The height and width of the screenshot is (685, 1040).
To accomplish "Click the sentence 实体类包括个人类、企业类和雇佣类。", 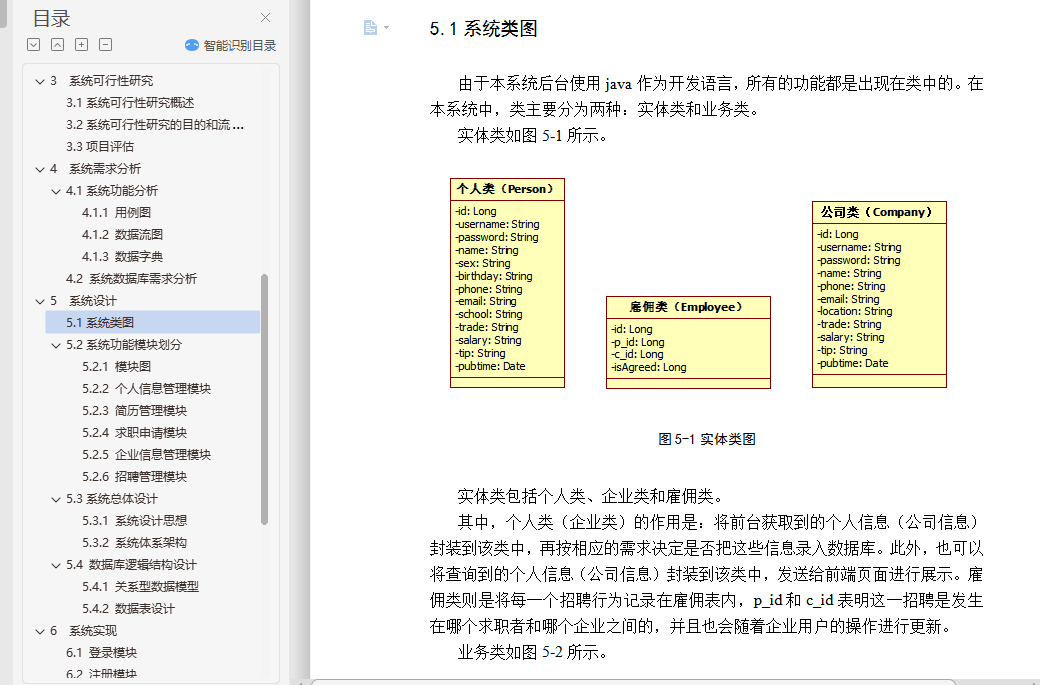I will pos(591,496).
